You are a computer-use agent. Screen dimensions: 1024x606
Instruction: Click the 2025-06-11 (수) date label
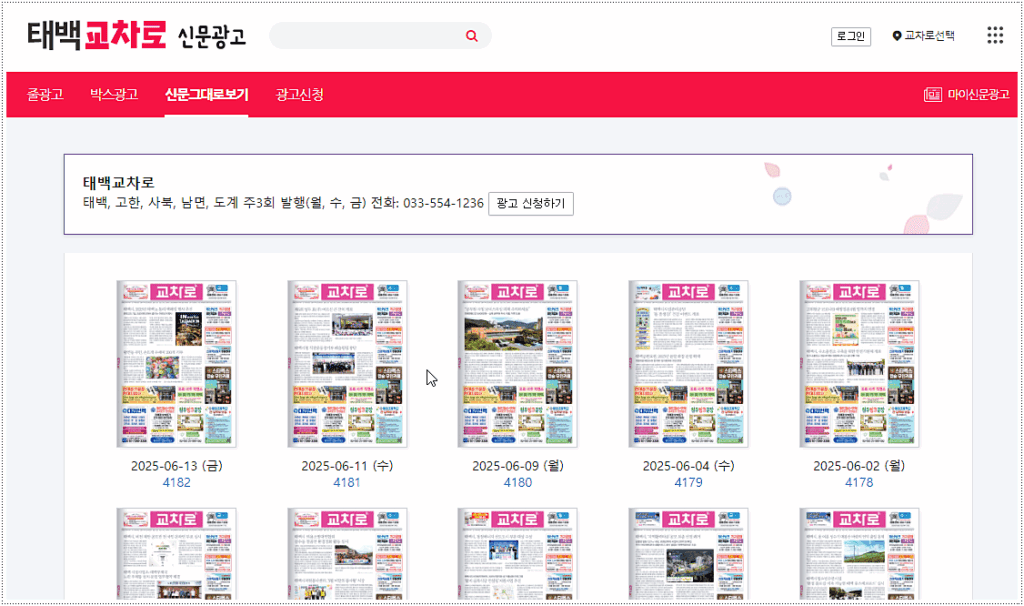point(347,466)
